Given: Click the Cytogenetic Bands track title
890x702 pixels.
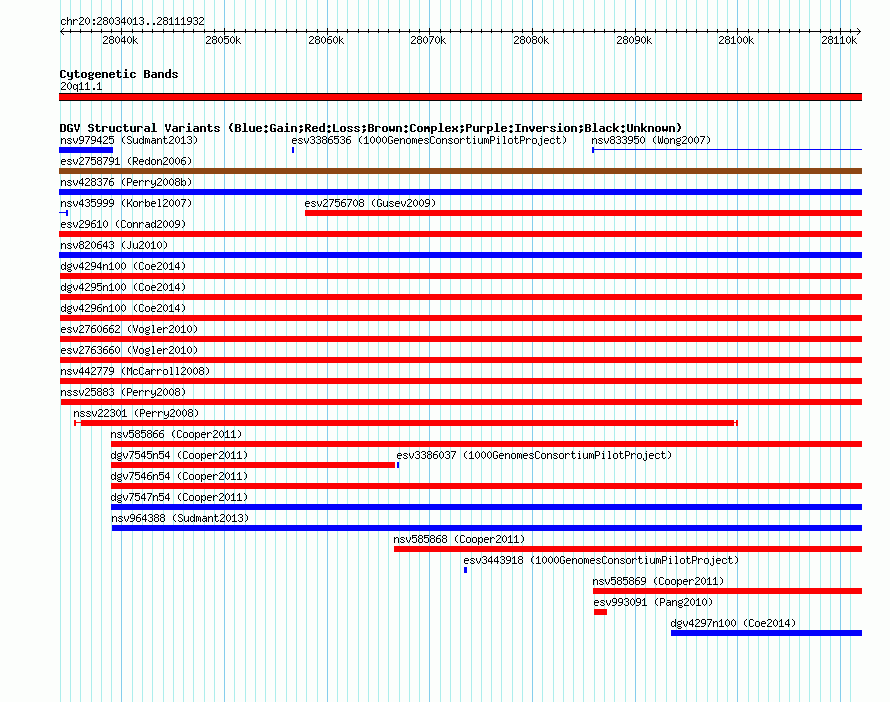Looking at the screenshot, I should 119,74.
